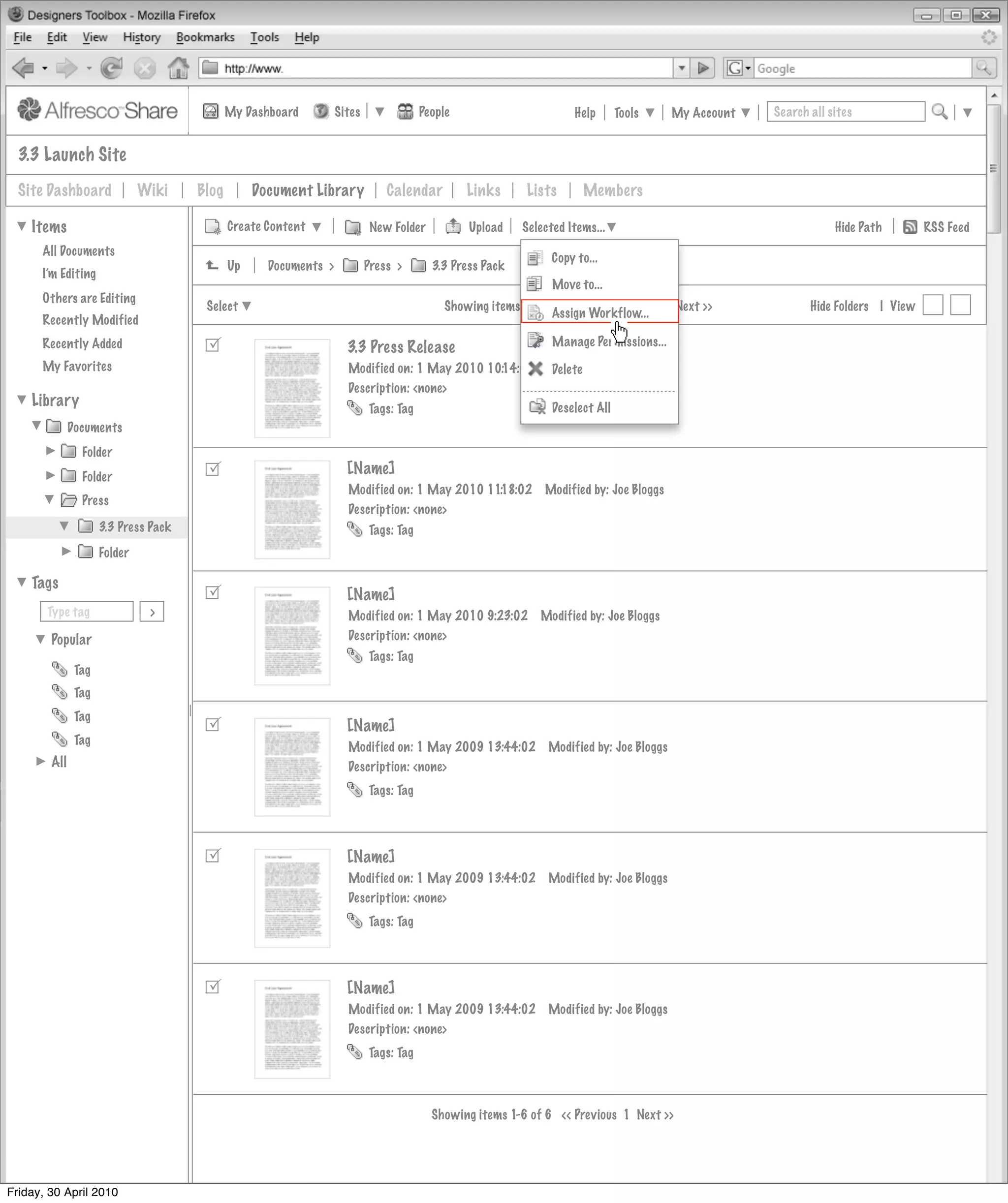1008x1203 pixels.
Task: Click the New Folder icon
Action: click(353, 227)
